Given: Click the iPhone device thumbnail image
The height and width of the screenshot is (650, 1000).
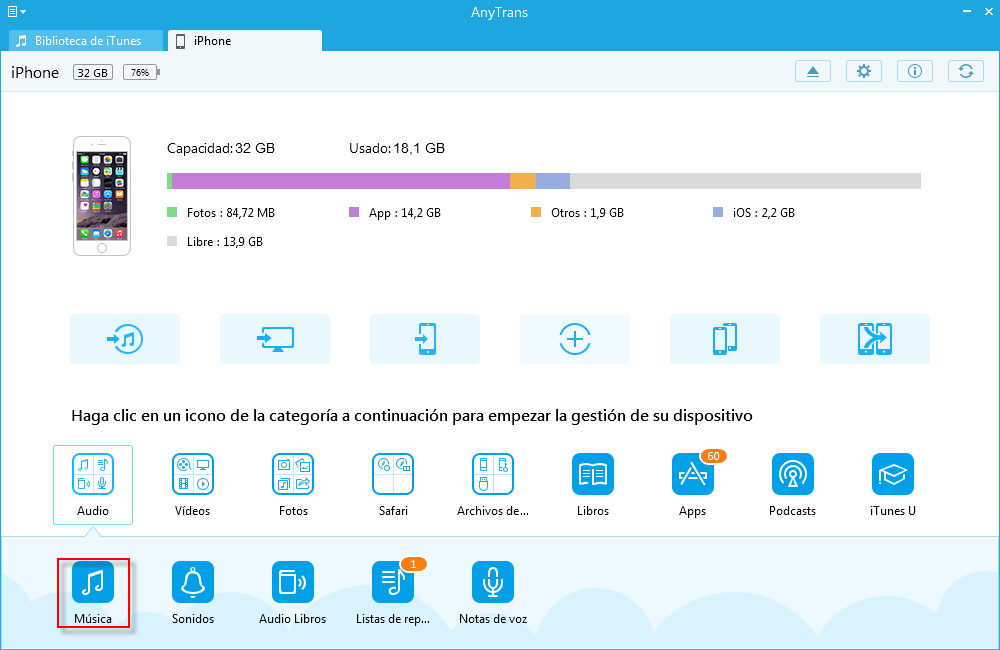Looking at the screenshot, I should pyautogui.click(x=102, y=196).
